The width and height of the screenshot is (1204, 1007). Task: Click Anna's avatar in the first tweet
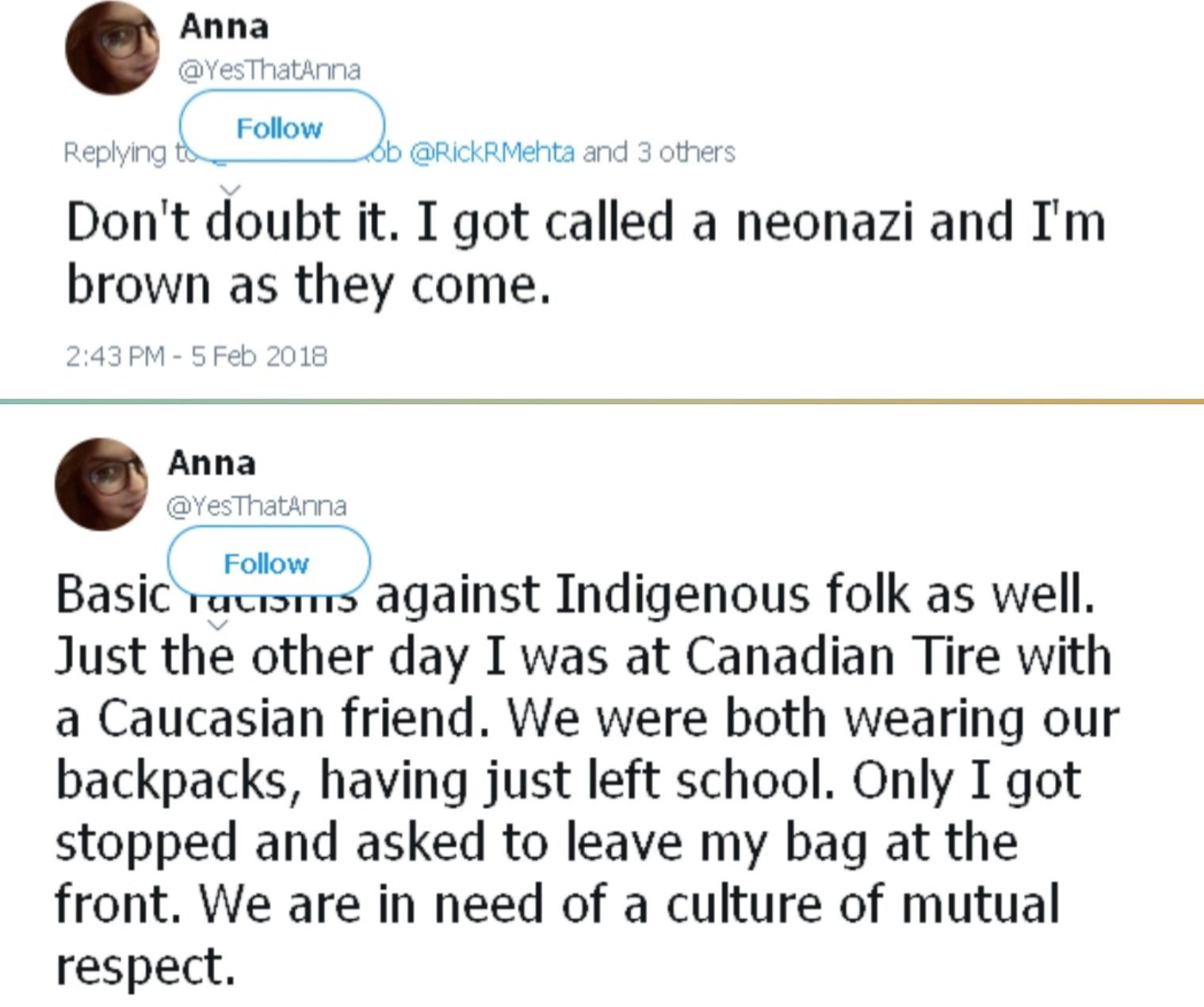click(112, 49)
